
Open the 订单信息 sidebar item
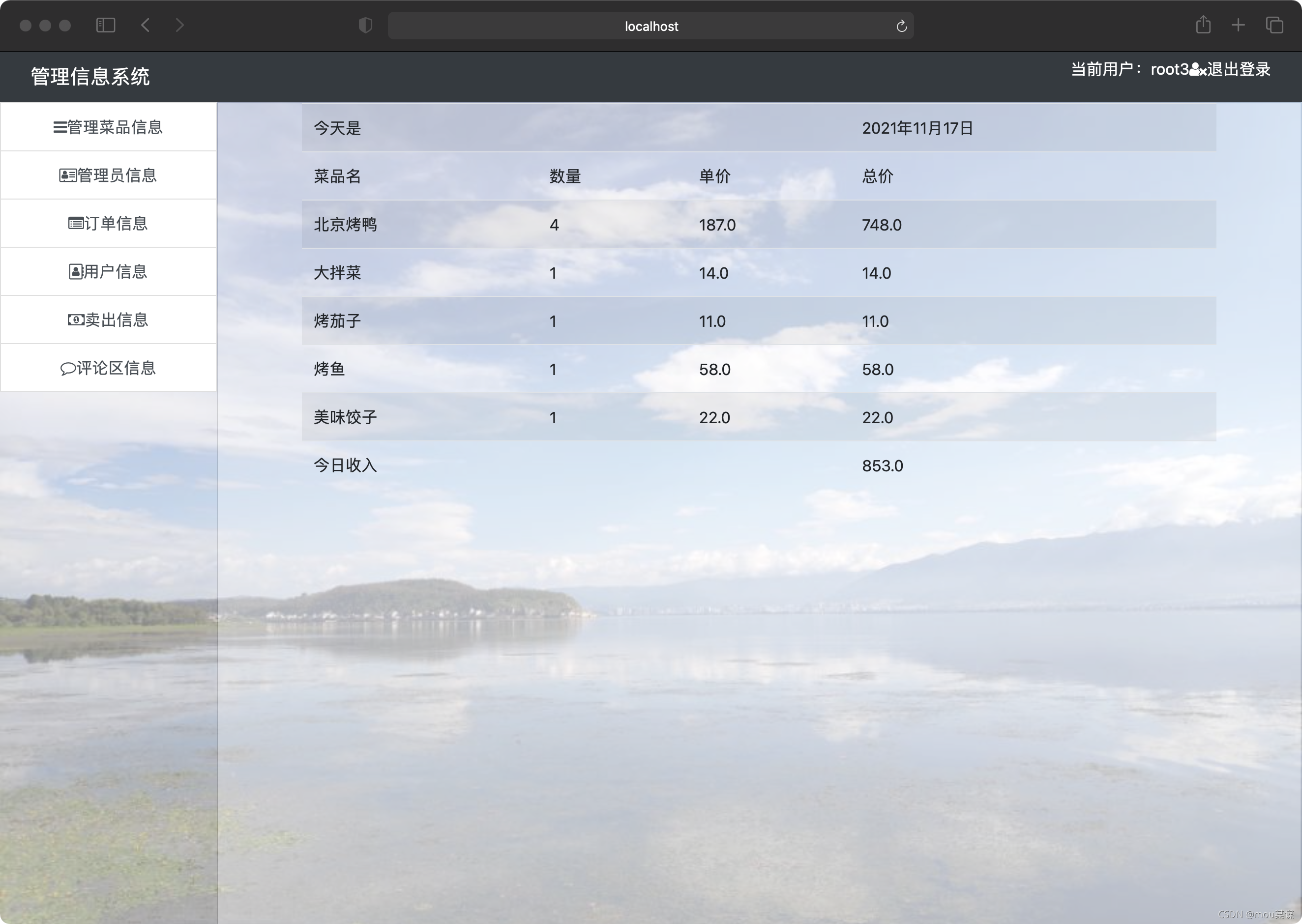point(108,223)
